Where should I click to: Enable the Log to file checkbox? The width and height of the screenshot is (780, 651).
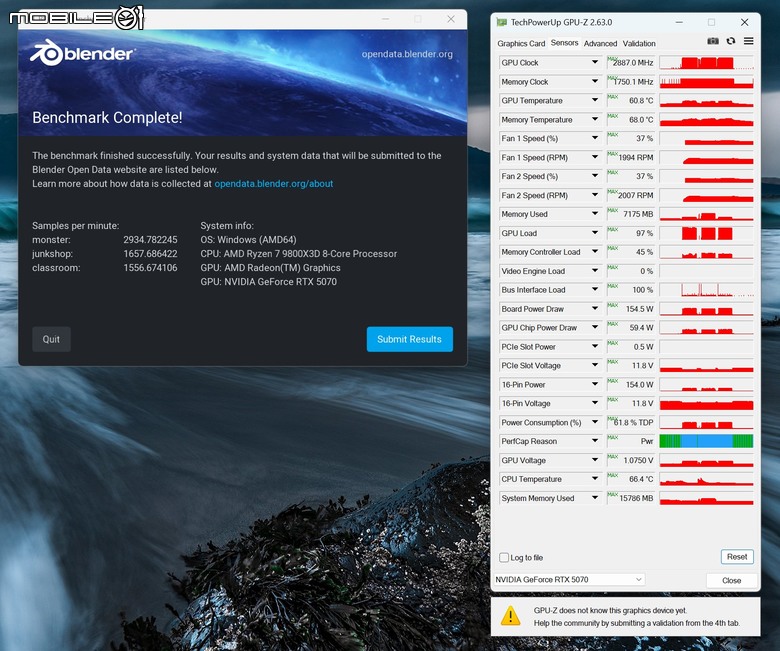point(504,558)
